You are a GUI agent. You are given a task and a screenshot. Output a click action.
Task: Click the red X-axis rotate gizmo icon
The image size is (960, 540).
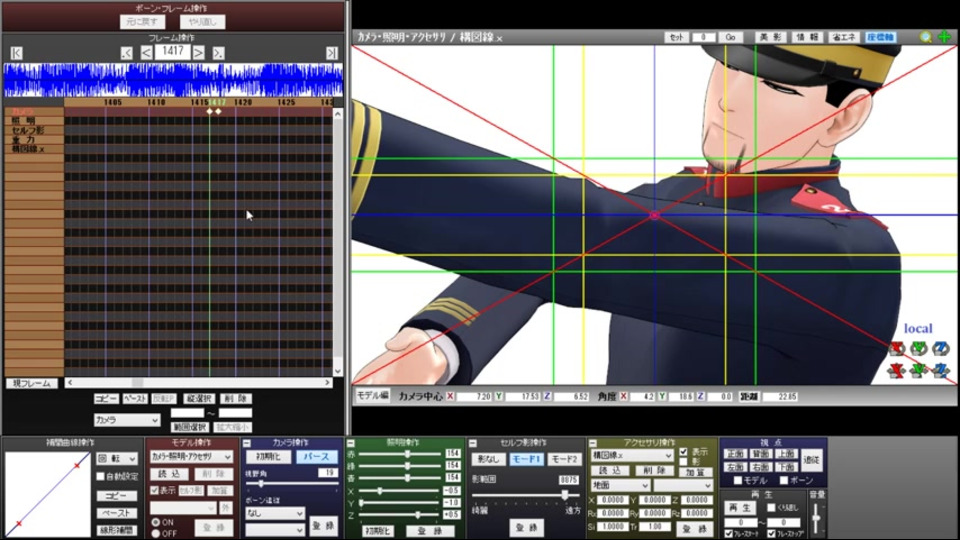(897, 349)
